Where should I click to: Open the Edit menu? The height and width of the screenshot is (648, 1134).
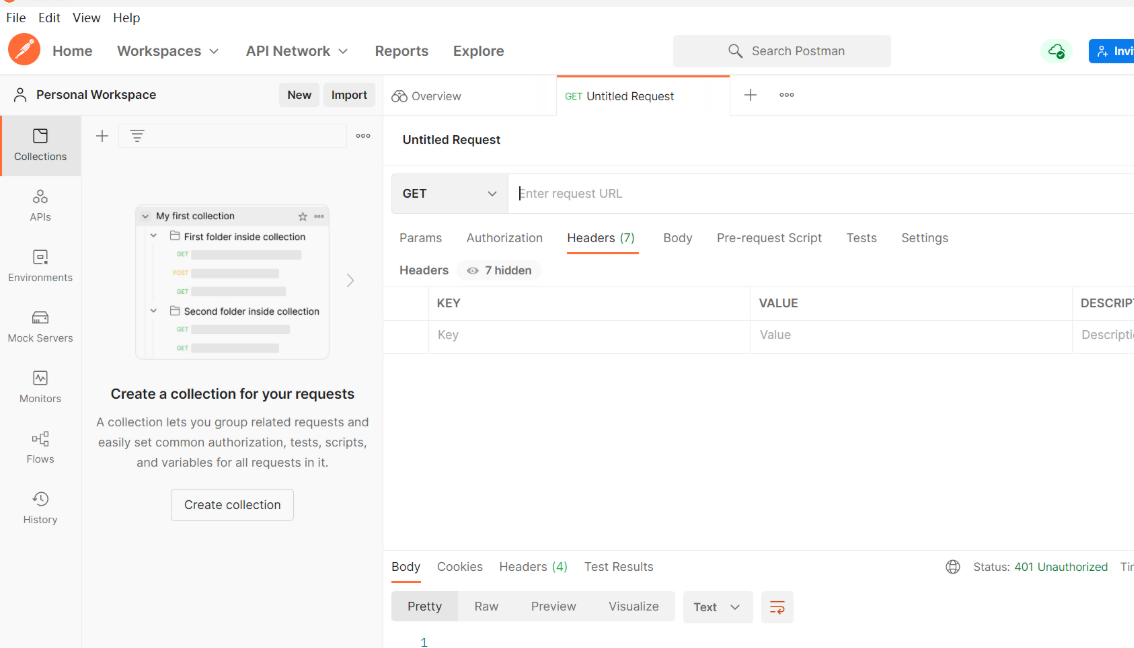point(49,17)
